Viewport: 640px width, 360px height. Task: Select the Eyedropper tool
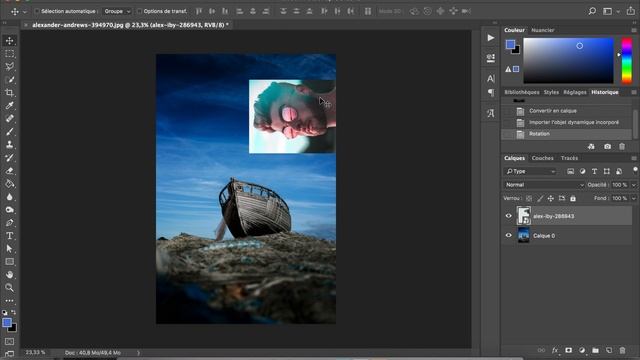[9, 106]
